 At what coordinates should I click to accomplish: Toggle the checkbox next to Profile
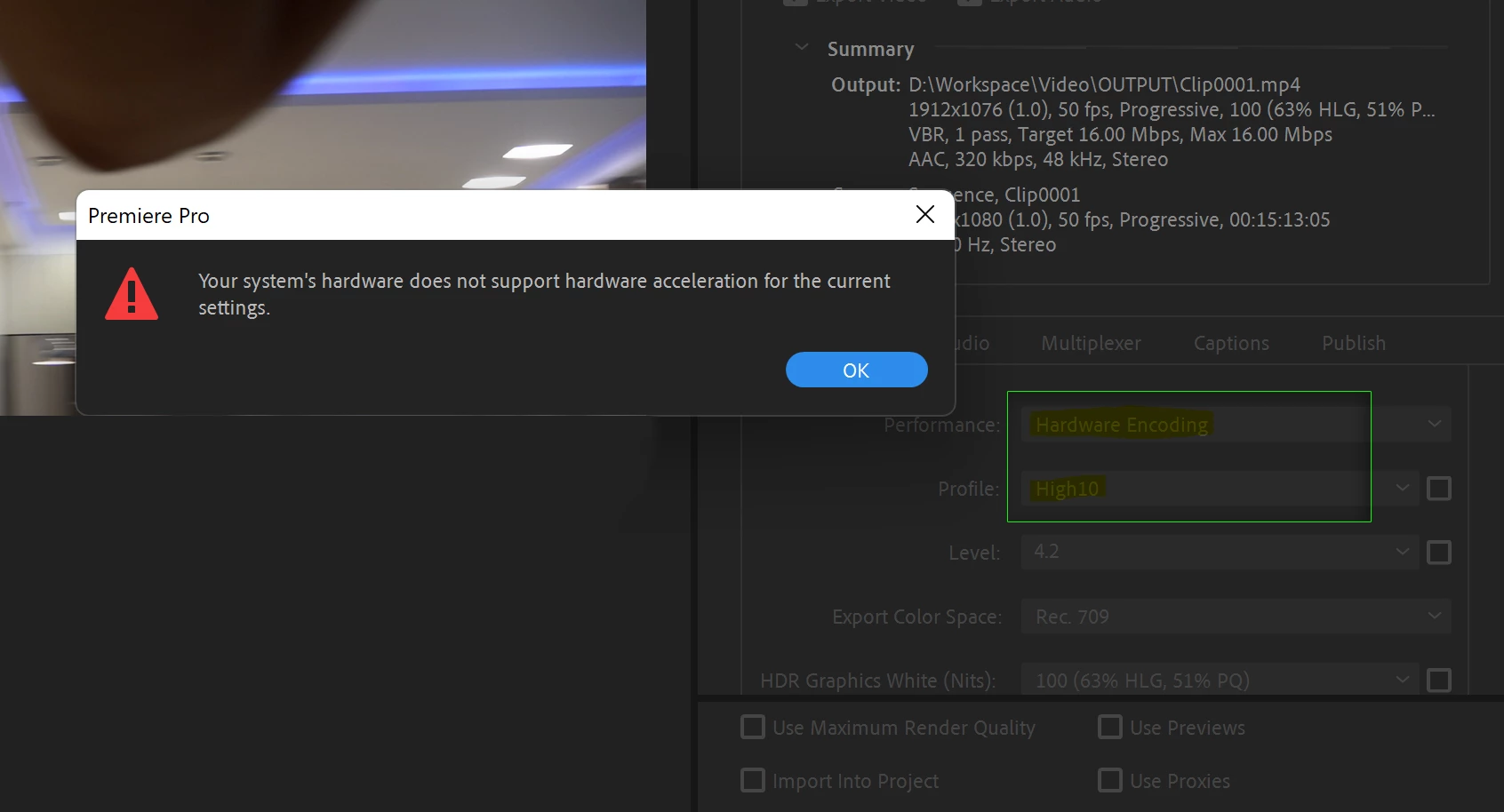1438,489
